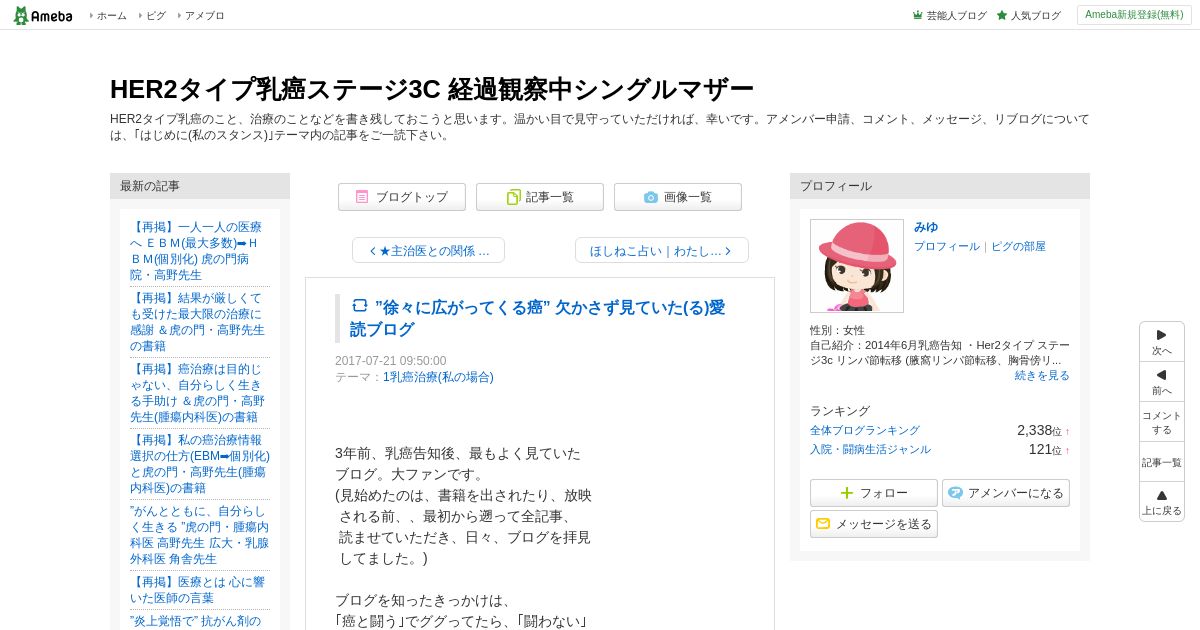The image size is (1200, 630).
Task: Click the プロフィール panel header
Action: [x=940, y=186]
